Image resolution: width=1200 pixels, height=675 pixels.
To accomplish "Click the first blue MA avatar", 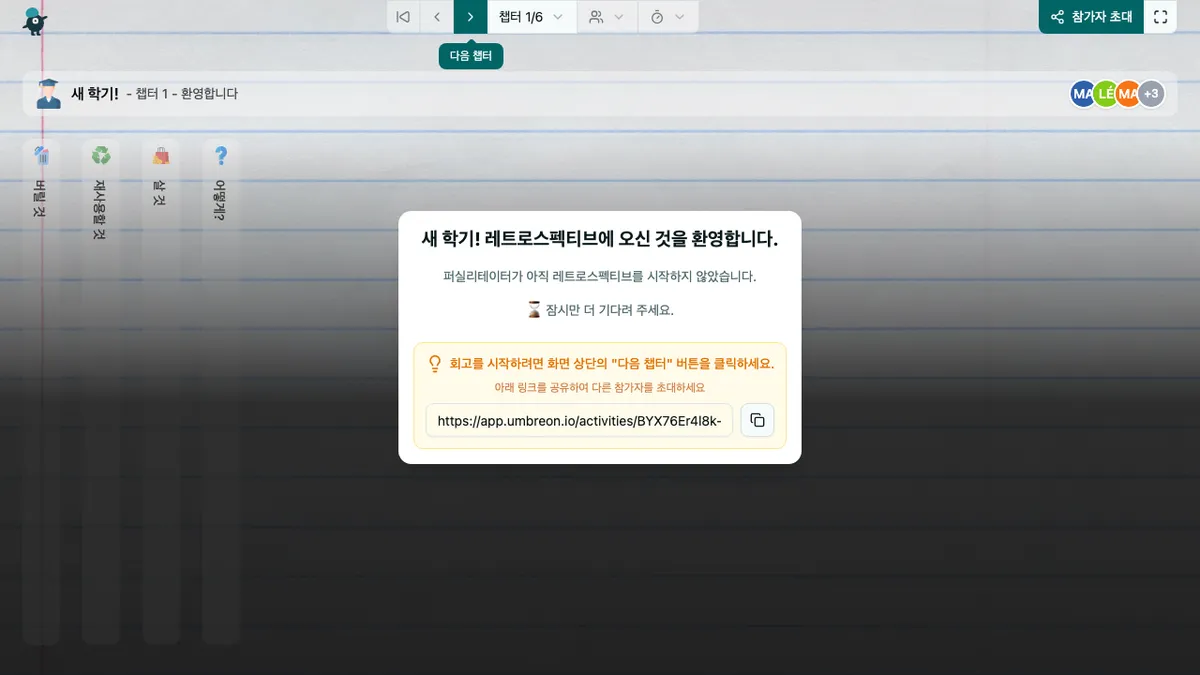I will pos(1081,94).
